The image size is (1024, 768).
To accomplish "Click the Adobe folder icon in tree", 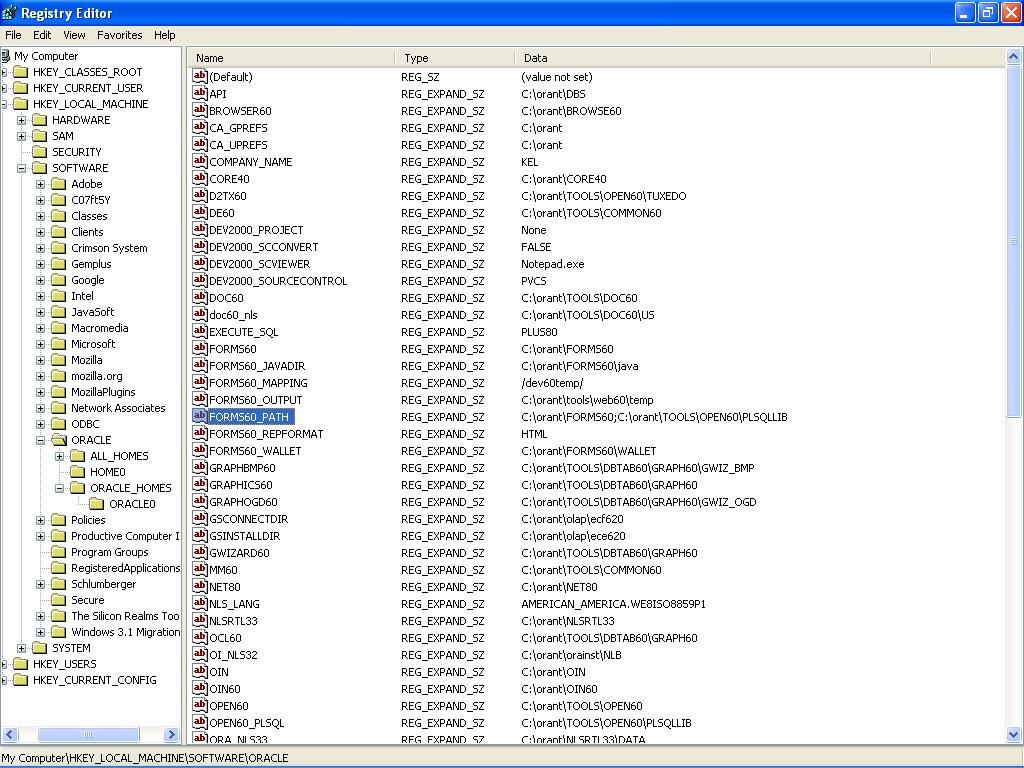I will [x=59, y=184].
